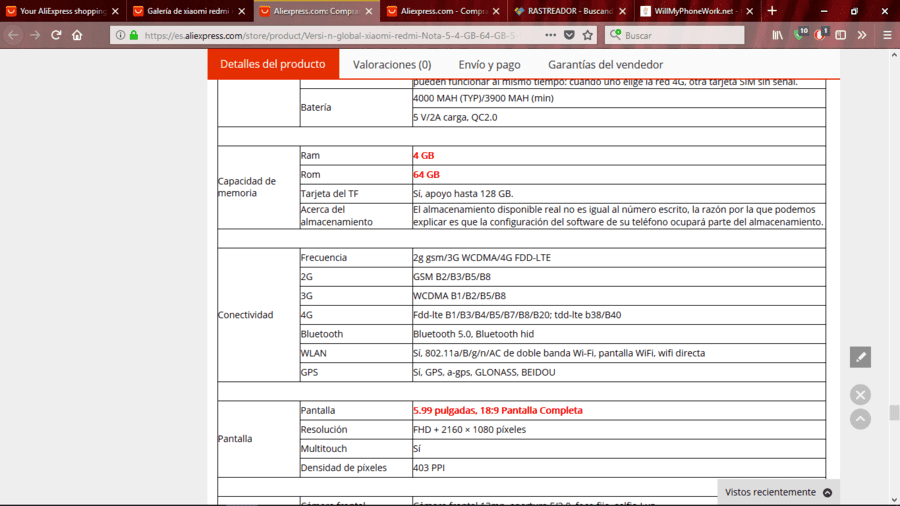
Task: Click the '5 V/2A carga, QC2.0' cell
Action: tap(619, 117)
